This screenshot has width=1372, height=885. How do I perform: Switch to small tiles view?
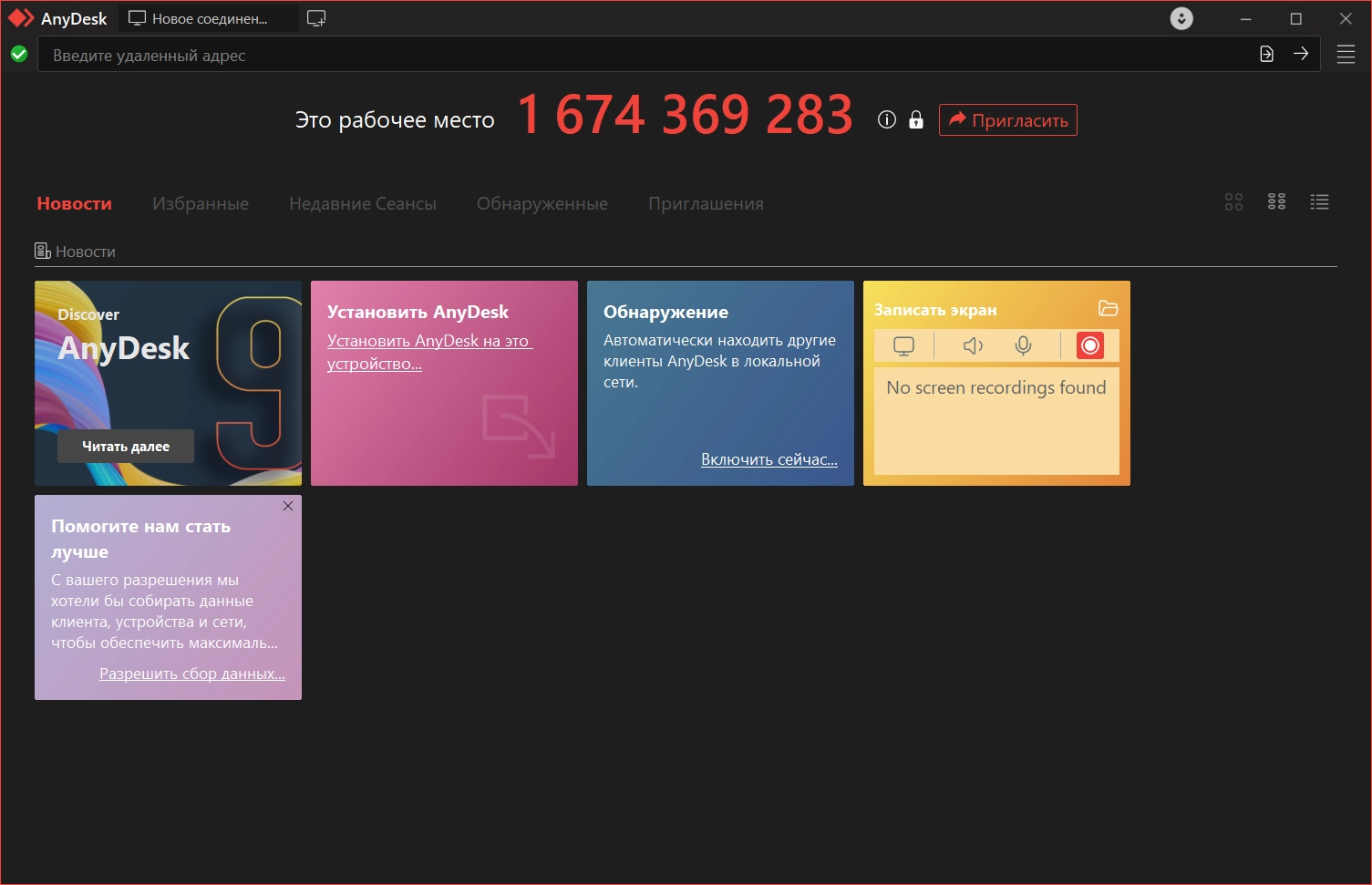tap(1276, 202)
